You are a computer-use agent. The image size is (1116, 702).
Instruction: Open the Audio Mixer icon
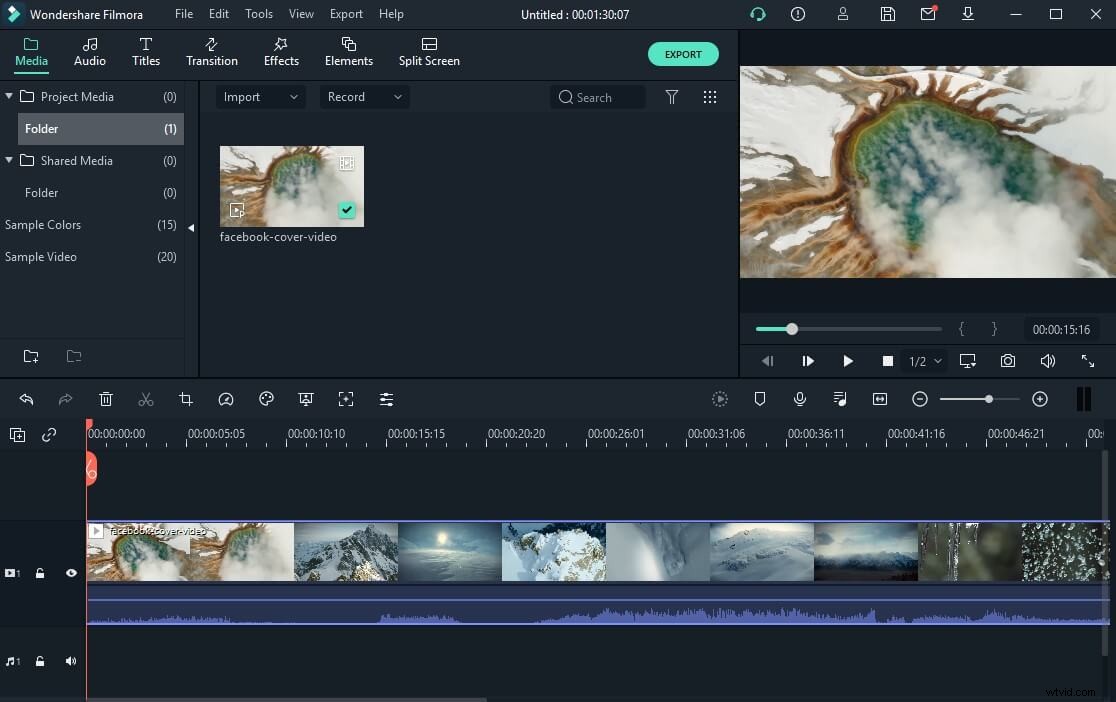pos(840,399)
